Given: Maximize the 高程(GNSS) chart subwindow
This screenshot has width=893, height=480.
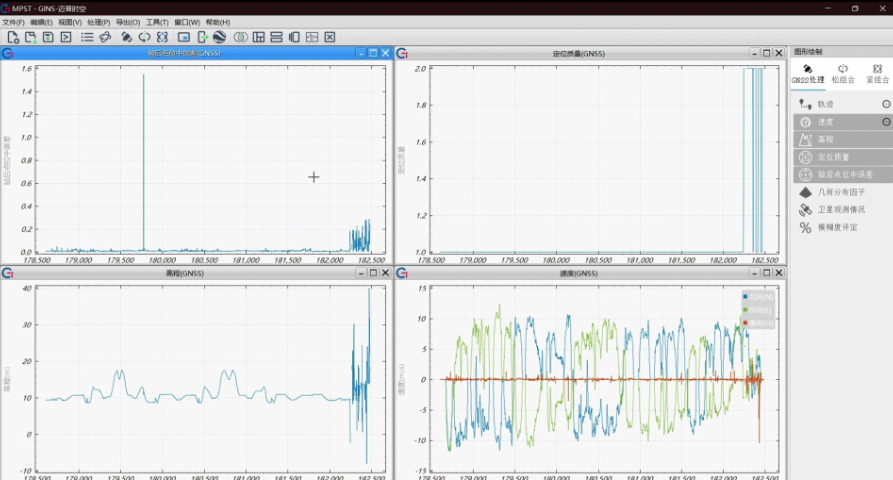Looking at the screenshot, I should tap(373, 273).
